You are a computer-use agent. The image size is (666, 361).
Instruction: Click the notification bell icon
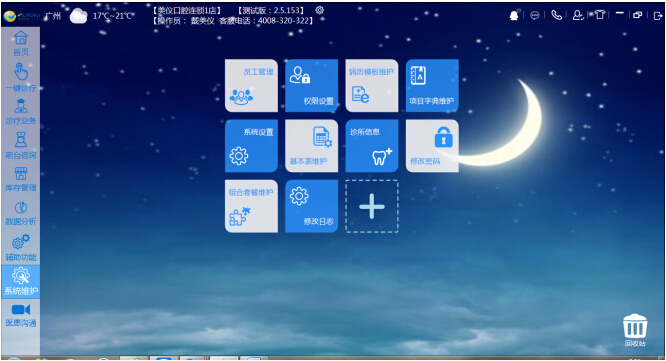coord(514,15)
